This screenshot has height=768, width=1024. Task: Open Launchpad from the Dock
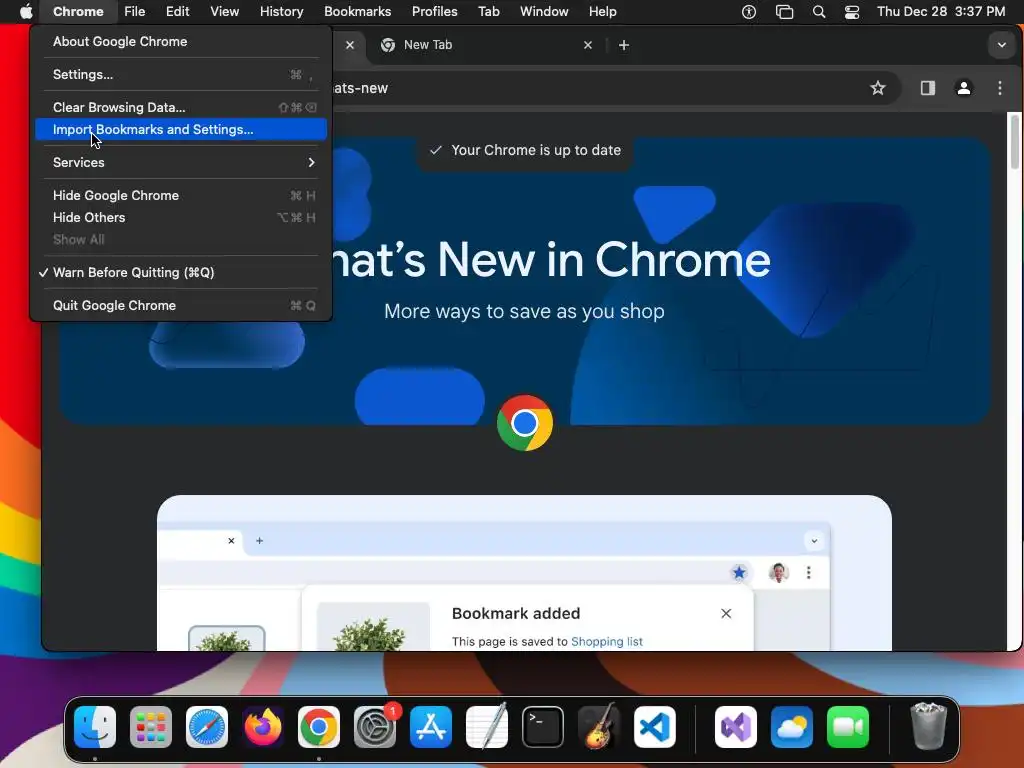pos(151,727)
